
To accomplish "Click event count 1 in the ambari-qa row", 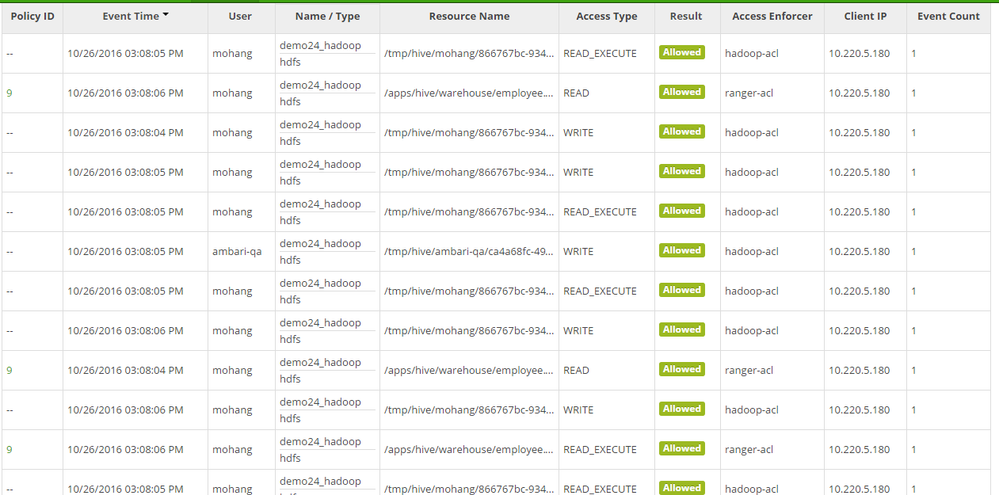I will (914, 252).
